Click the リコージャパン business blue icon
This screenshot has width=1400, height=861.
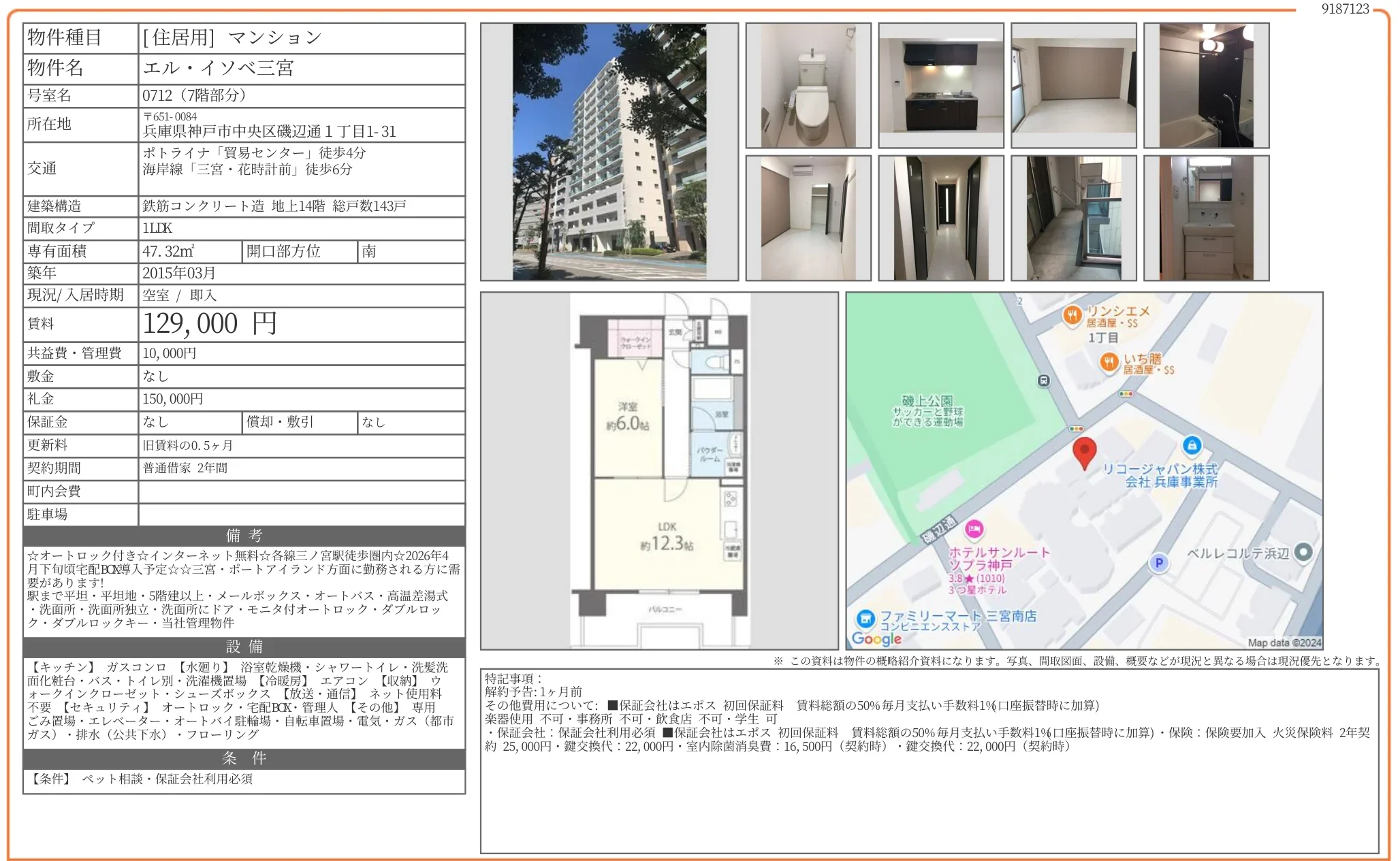pyautogui.click(x=1192, y=446)
